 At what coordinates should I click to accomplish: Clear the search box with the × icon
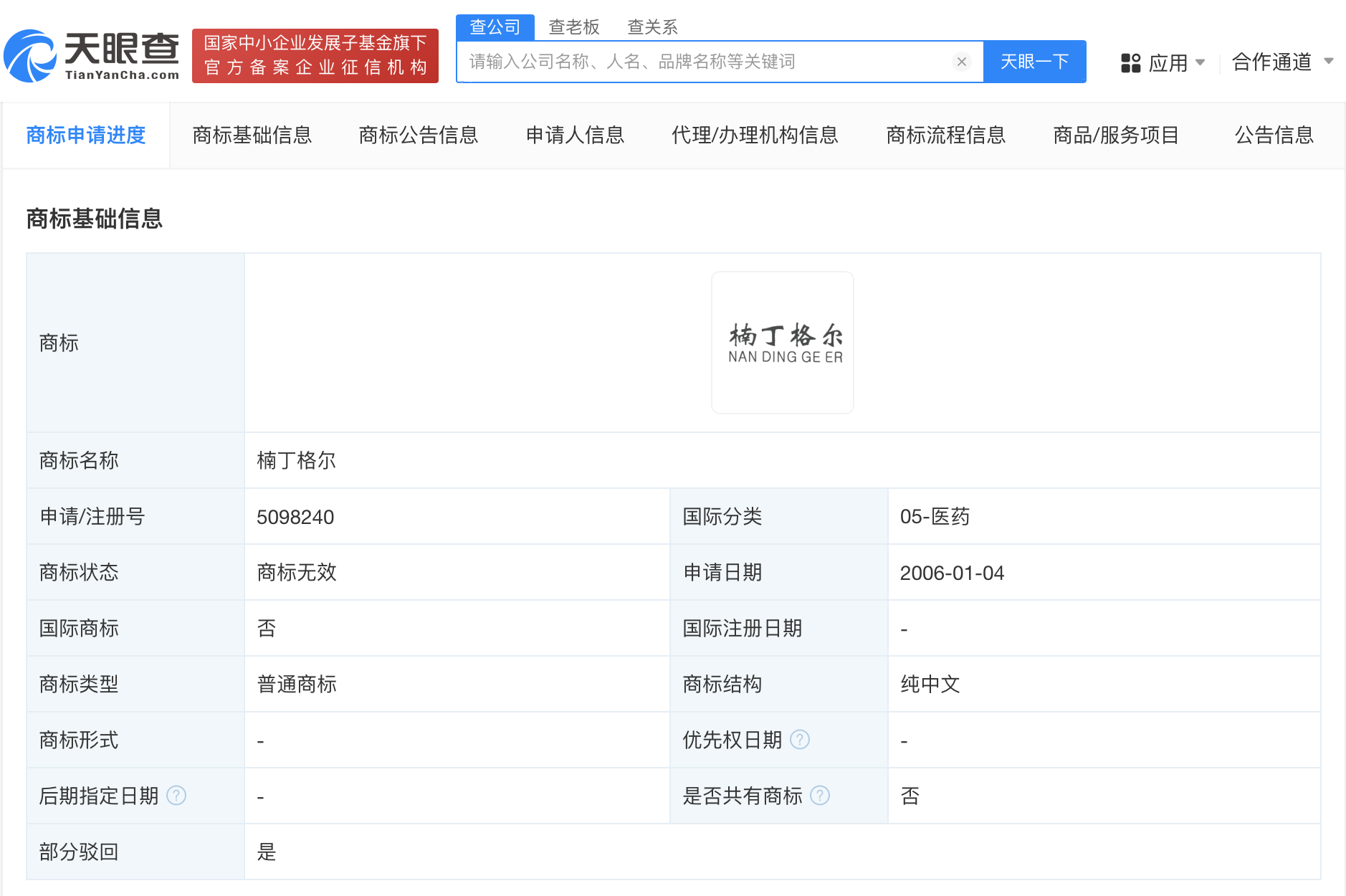click(961, 62)
